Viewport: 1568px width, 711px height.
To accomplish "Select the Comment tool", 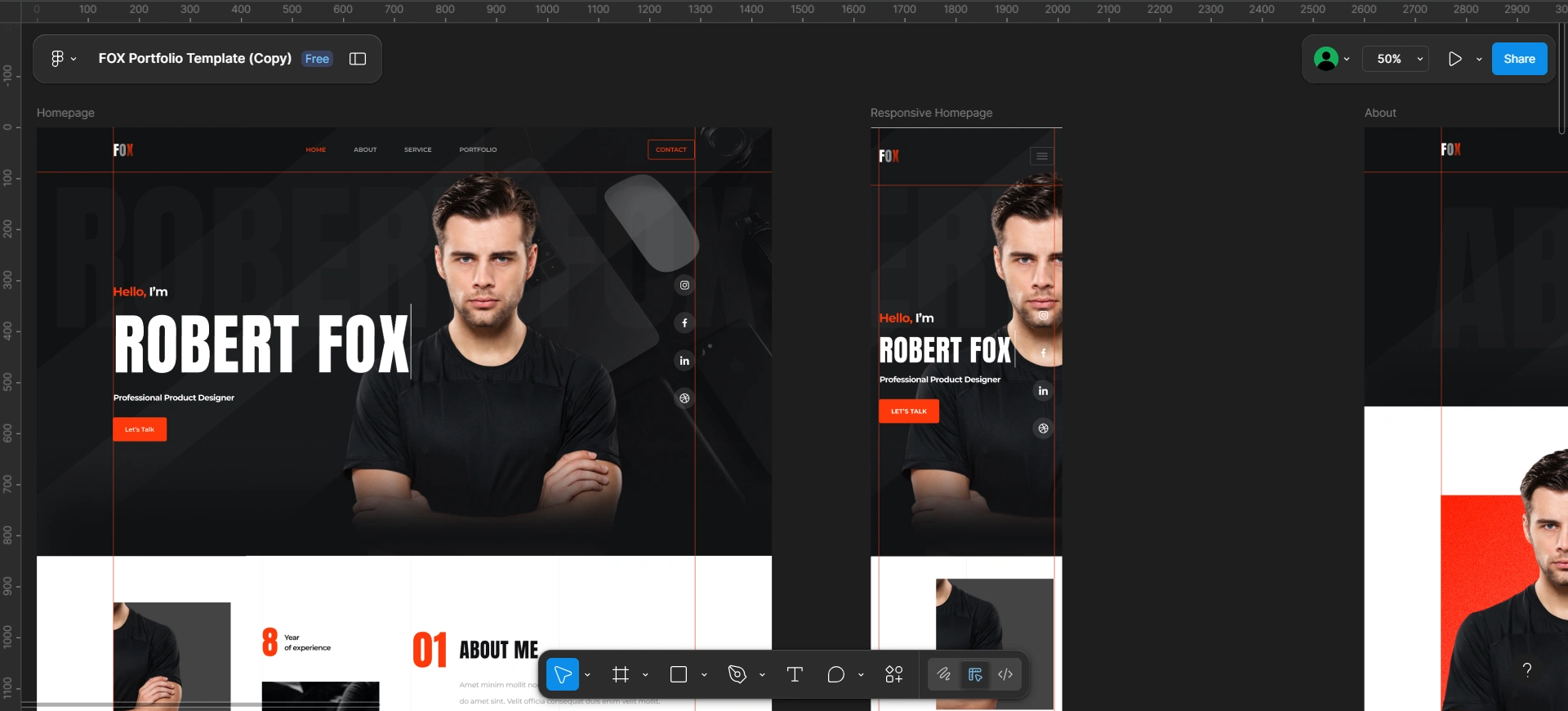I will (x=835, y=674).
